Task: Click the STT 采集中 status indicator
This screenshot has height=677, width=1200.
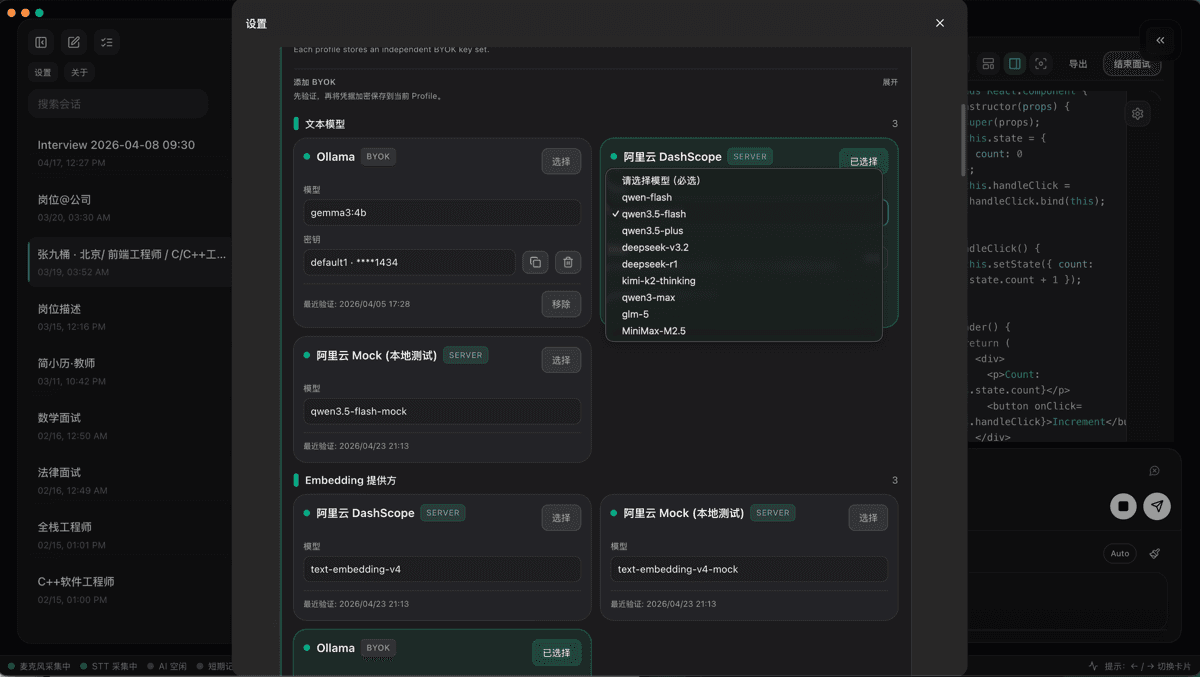Action: click(x=108, y=666)
